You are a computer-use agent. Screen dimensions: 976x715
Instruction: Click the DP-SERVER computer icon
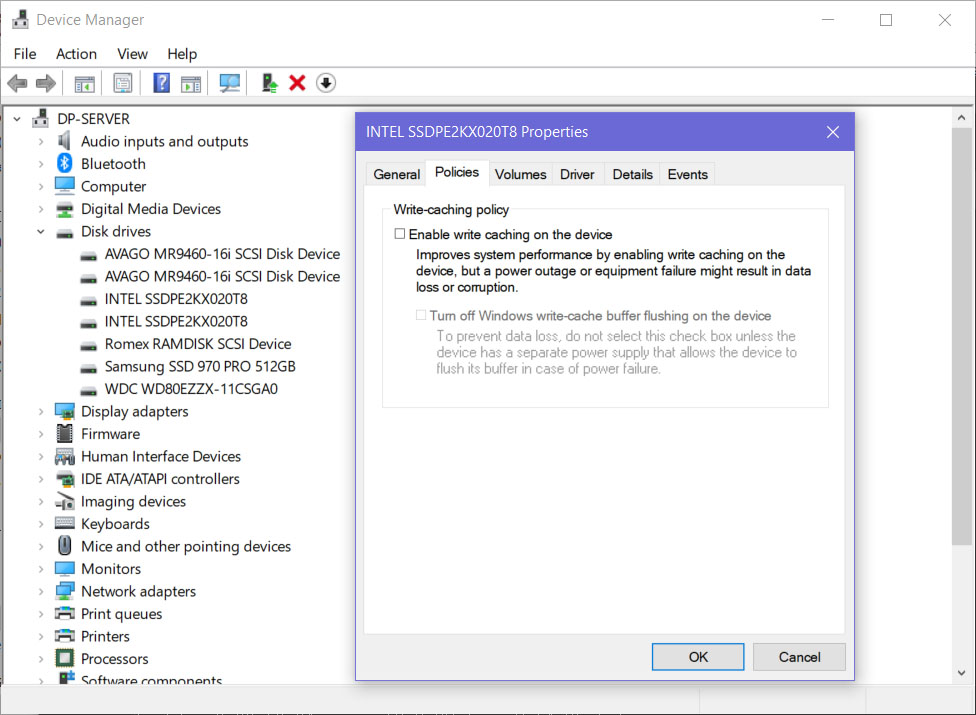(41, 118)
